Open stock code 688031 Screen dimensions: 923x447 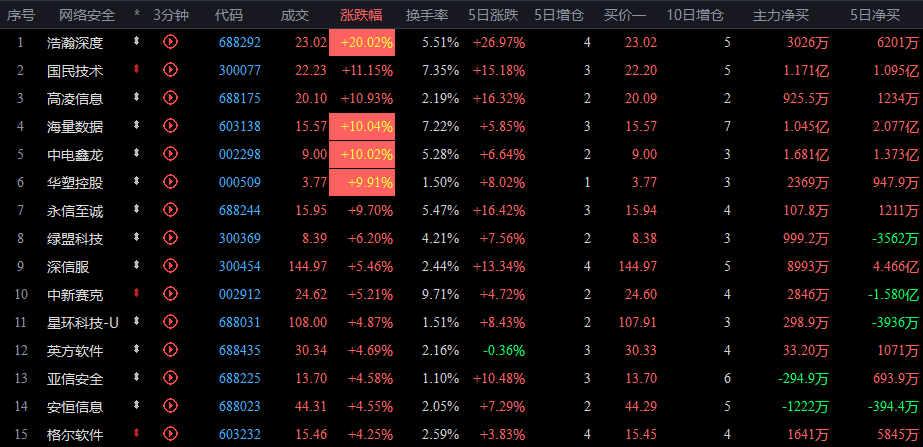pyautogui.click(x=240, y=322)
